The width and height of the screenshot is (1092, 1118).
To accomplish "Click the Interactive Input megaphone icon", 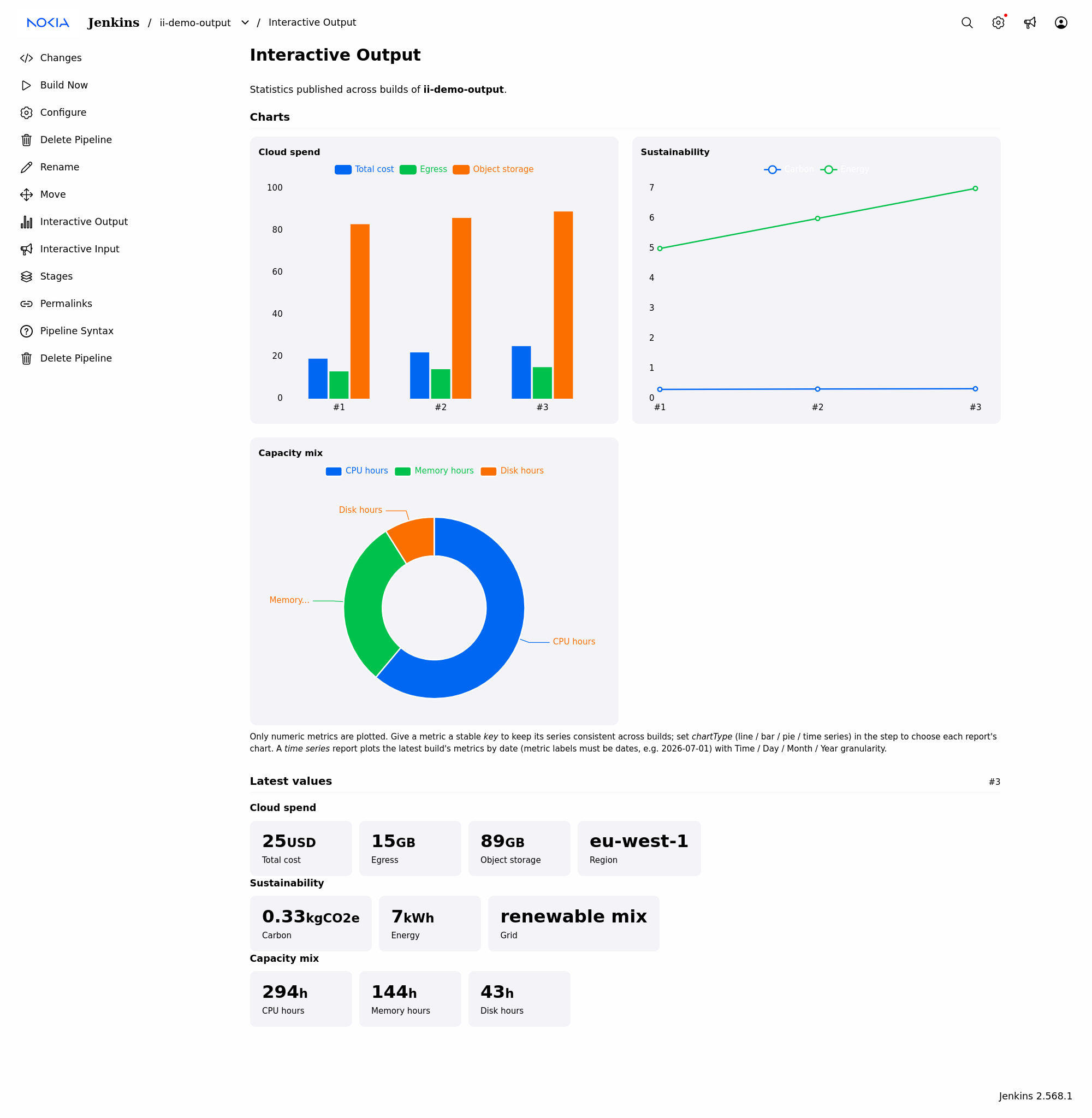I will pyautogui.click(x=26, y=249).
